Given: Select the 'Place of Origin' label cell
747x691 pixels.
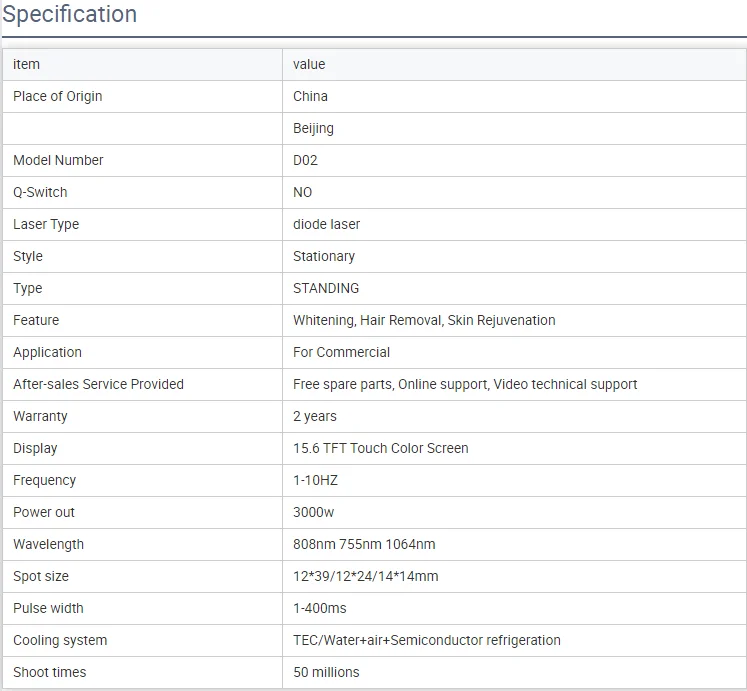Looking at the screenshot, I should click(x=58, y=96).
